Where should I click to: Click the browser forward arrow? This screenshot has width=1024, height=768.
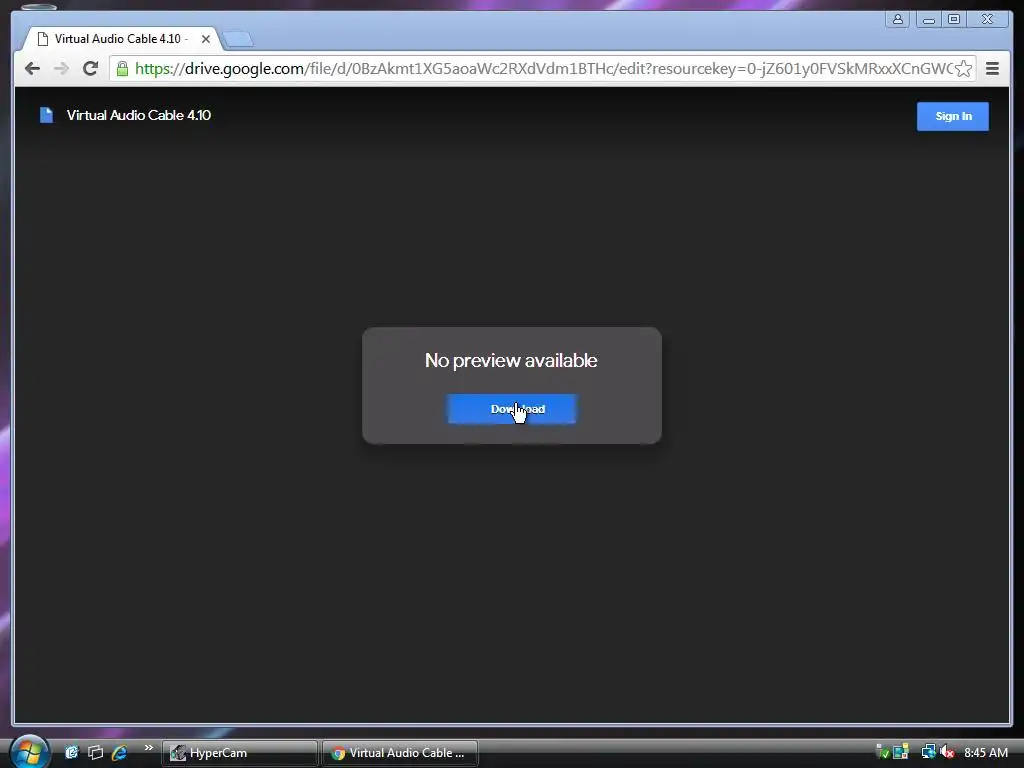pyautogui.click(x=61, y=69)
